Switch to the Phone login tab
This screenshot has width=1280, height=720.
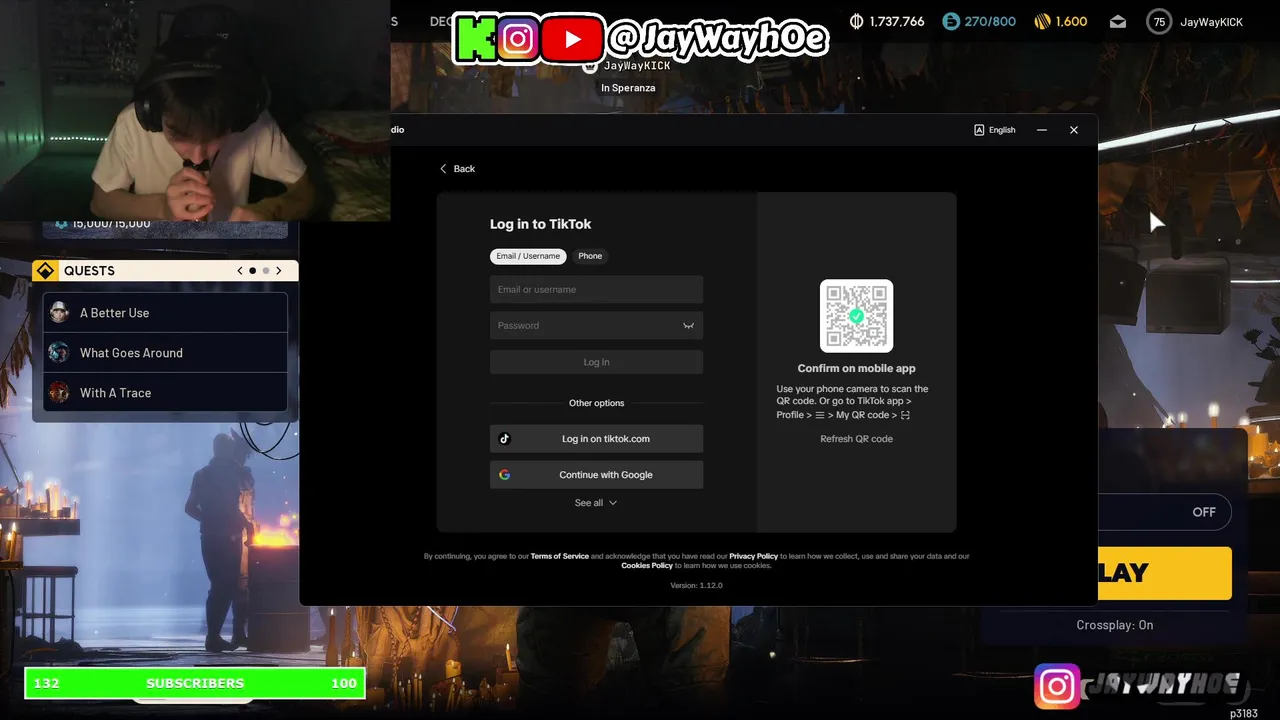(x=590, y=256)
